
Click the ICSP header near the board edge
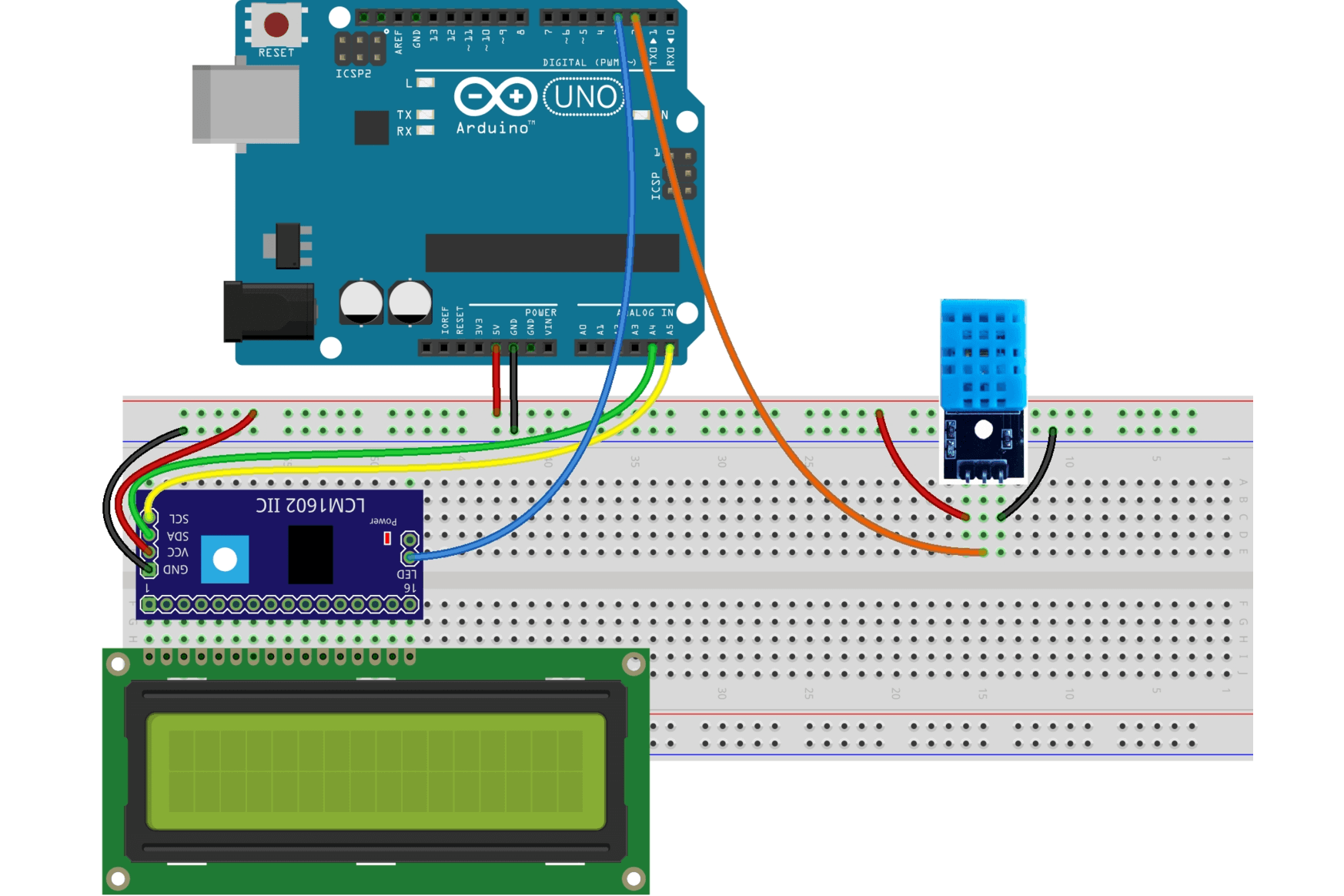(680, 174)
